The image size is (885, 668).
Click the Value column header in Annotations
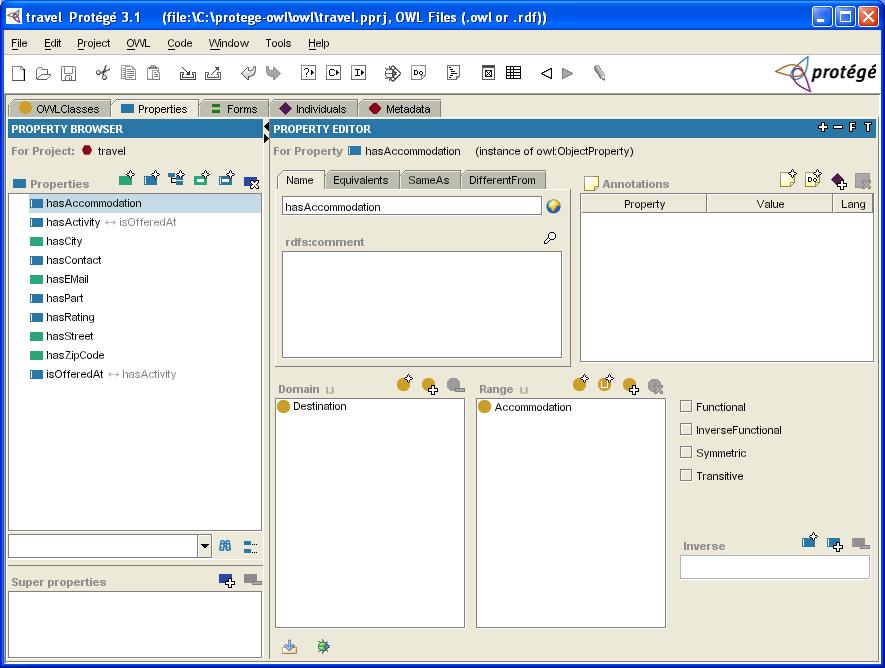[770, 204]
